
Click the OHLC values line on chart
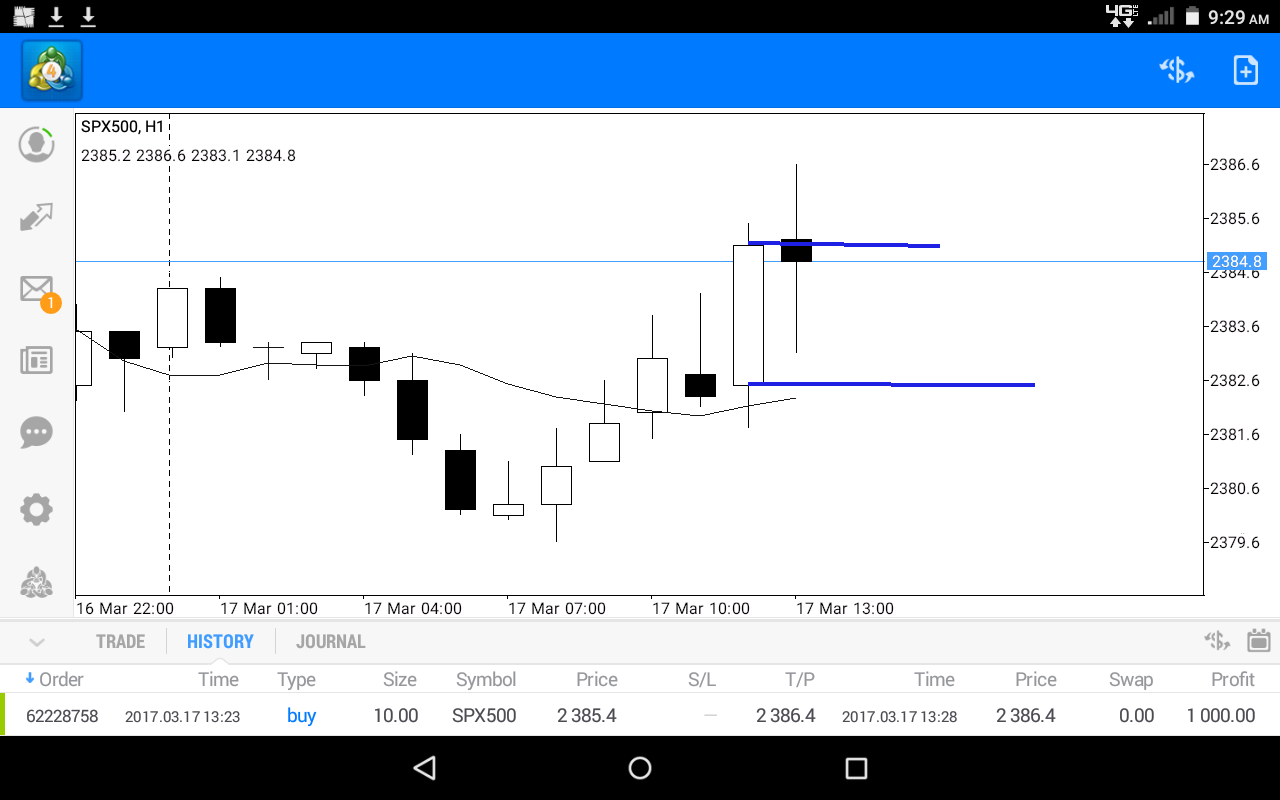188,156
